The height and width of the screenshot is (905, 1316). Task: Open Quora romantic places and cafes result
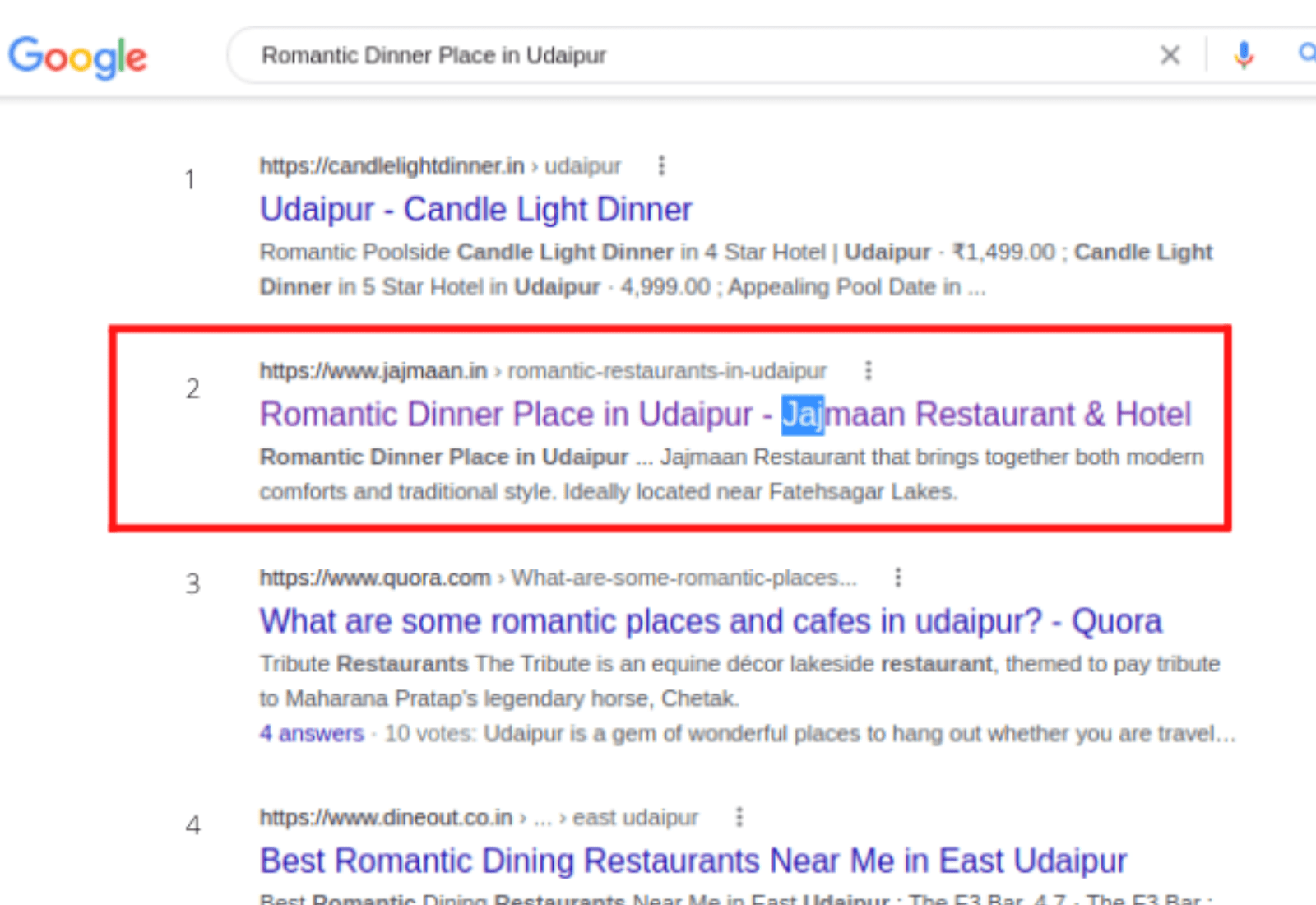click(x=710, y=621)
